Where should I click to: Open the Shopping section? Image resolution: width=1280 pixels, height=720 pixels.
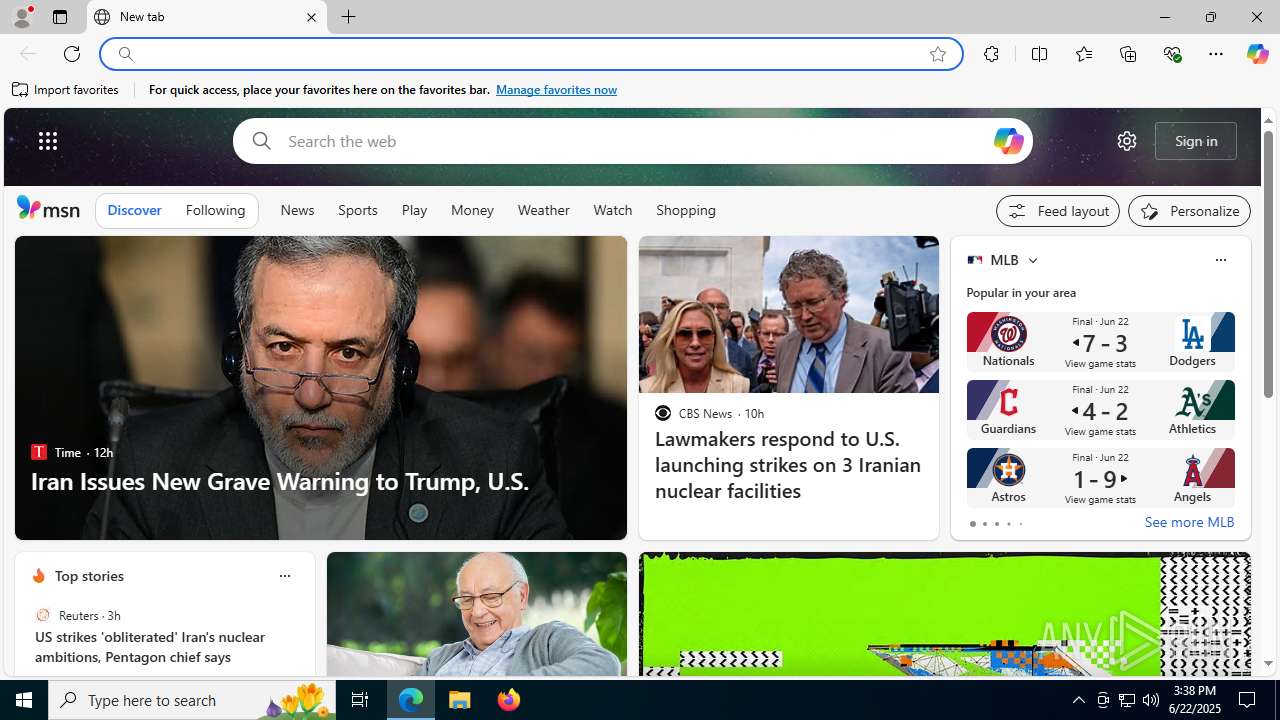(x=686, y=211)
